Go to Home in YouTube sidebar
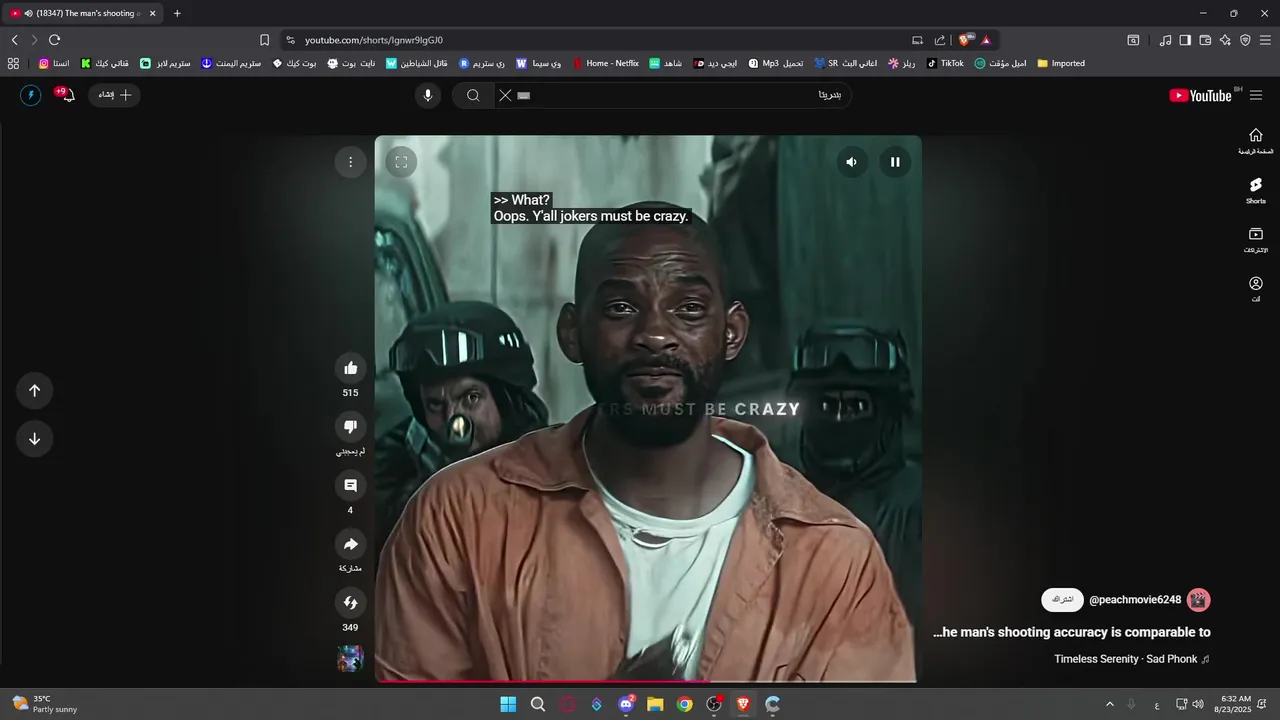This screenshot has width=1280, height=720. coord(1256,141)
